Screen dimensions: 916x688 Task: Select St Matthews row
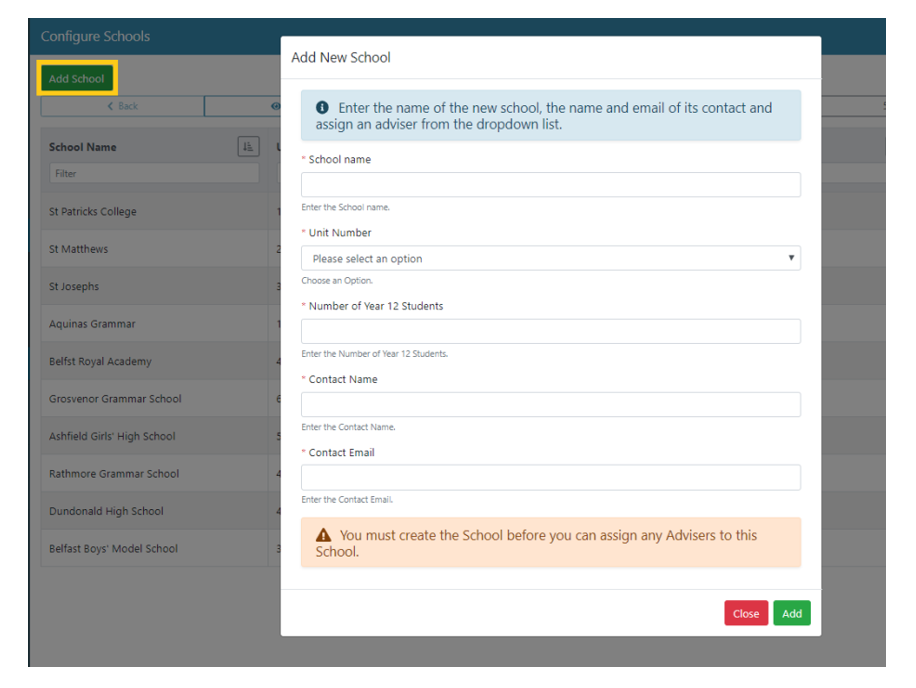161,249
